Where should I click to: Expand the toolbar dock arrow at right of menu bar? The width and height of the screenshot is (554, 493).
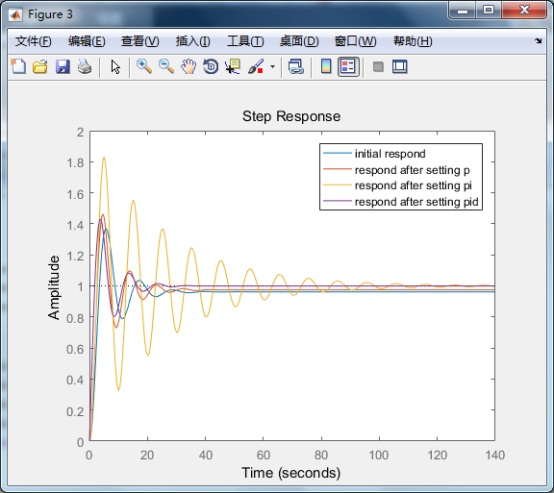[x=538, y=41]
